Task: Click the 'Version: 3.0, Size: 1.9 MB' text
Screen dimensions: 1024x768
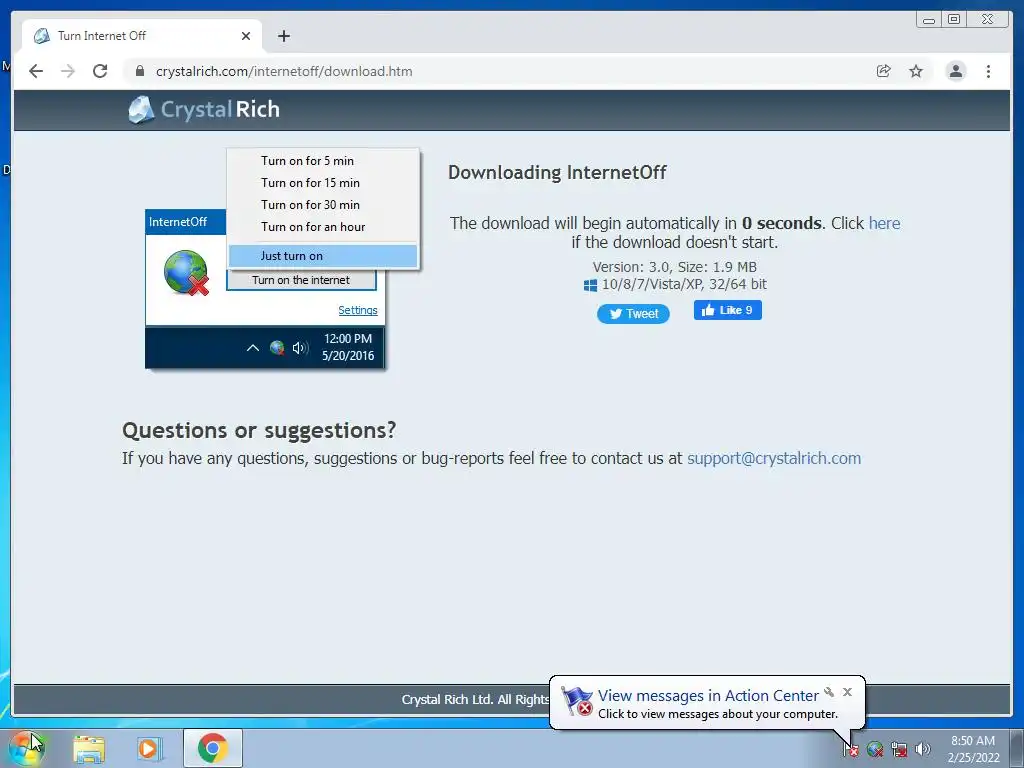Action: 675,267
